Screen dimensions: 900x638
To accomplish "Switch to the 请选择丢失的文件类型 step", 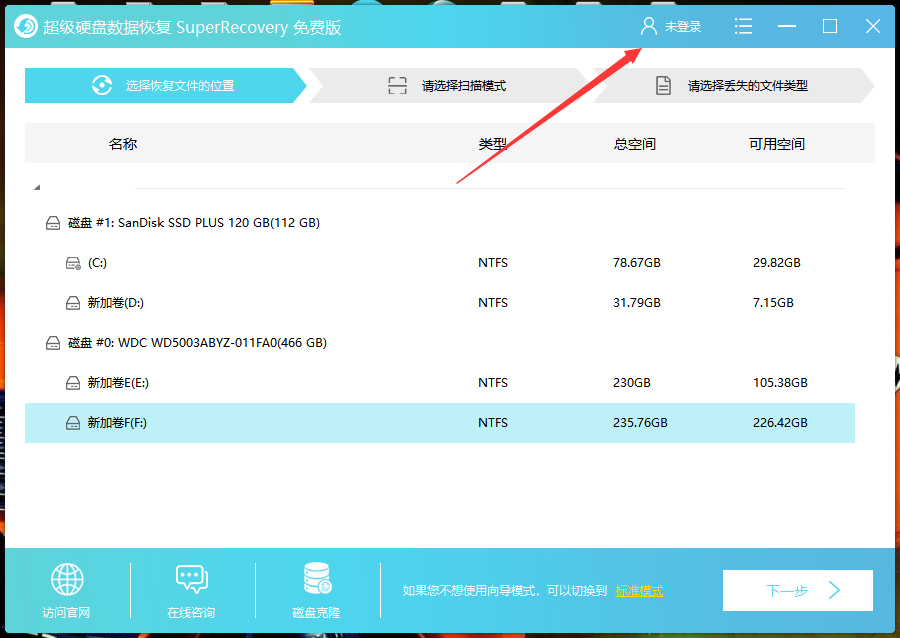I will (733, 85).
